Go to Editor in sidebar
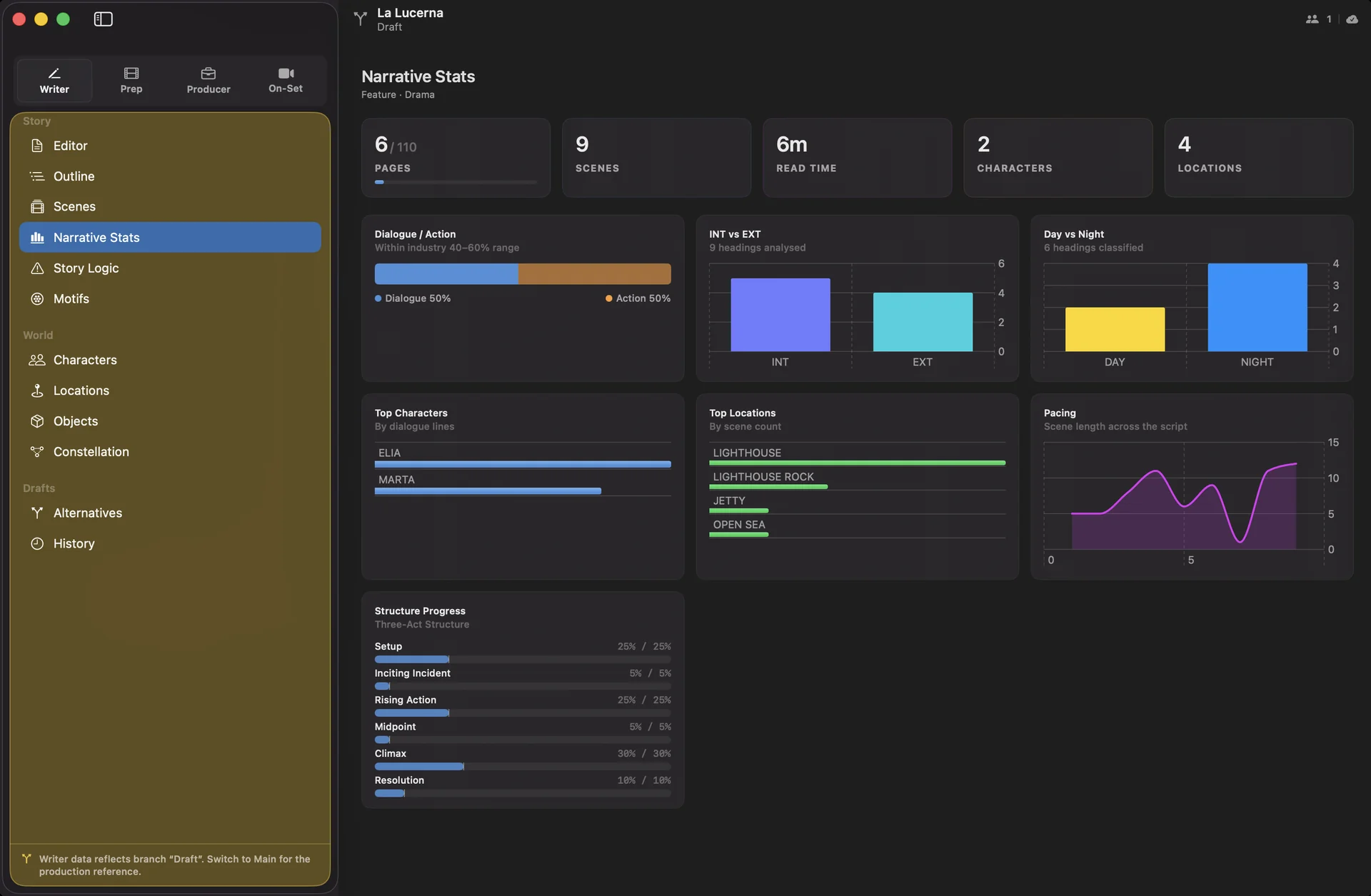Viewport: 1371px width, 896px height. pyautogui.click(x=170, y=146)
